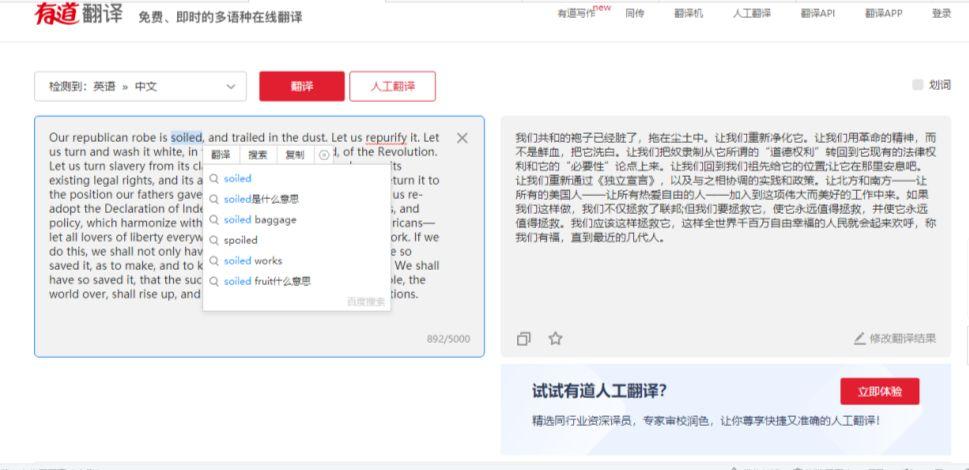Viewport: 969px width, 470px height.
Task: Click the pencil edit translation icon
Action: click(860, 338)
